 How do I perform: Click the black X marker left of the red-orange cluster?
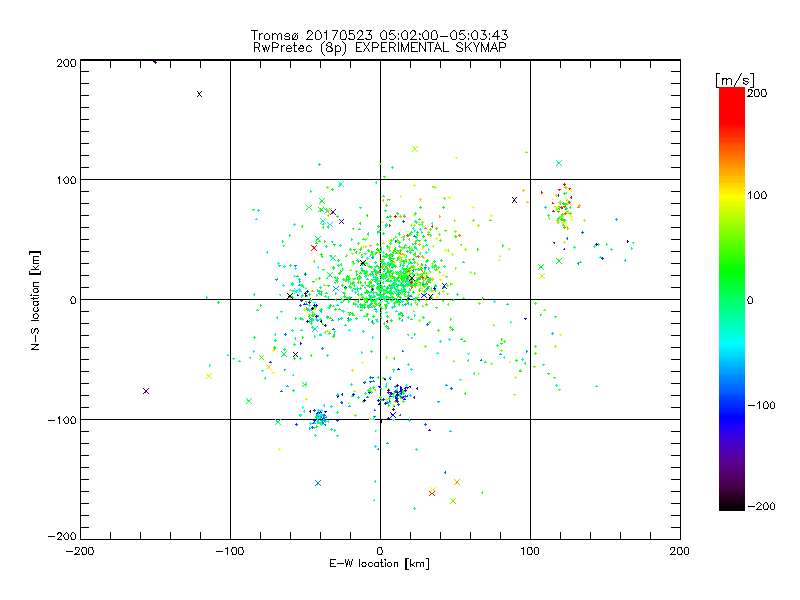[514, 200]
